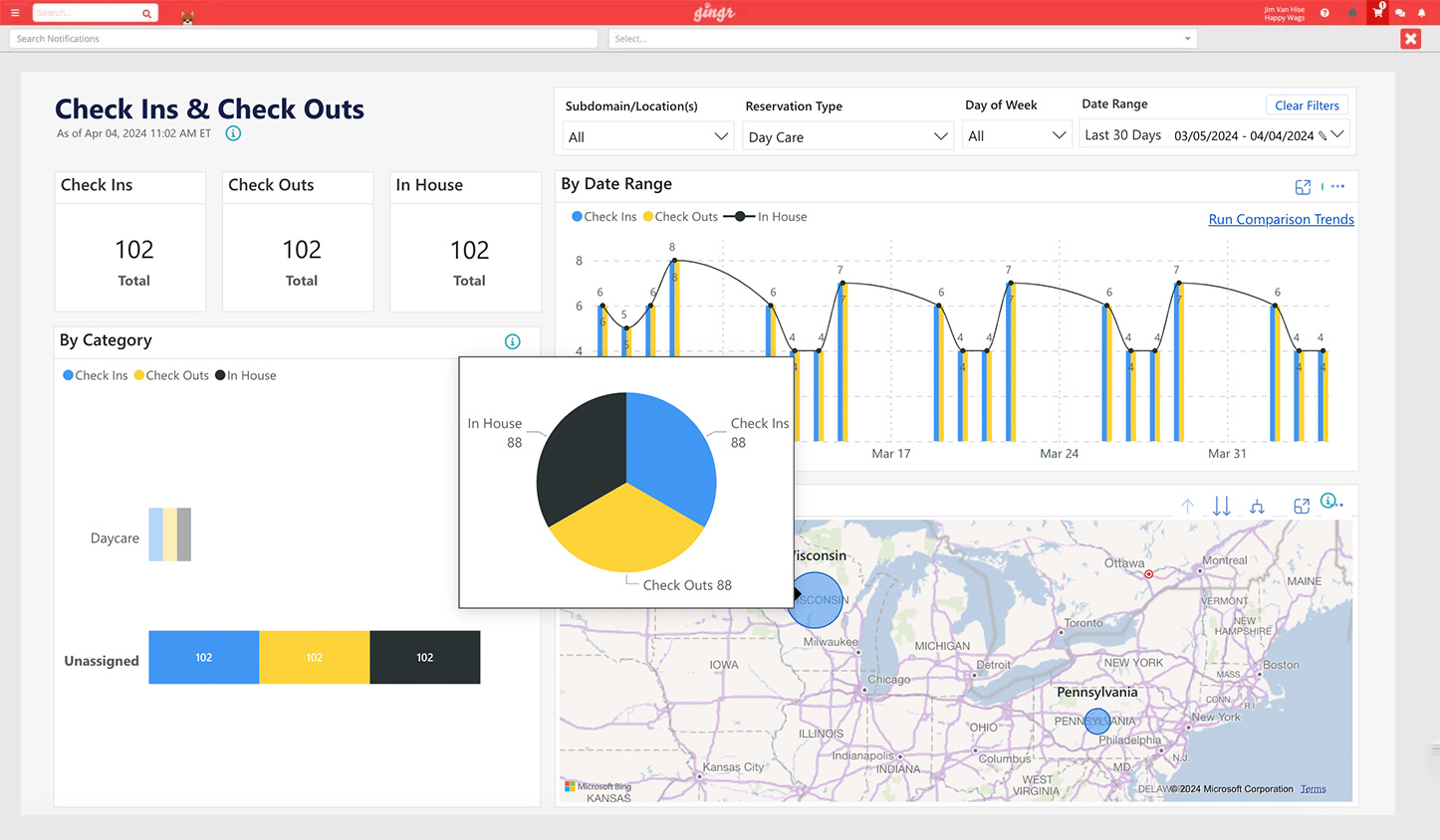The image size is (1440, 840).
Task: Click the drill up arrow above map
Action: coord(1187,506)
